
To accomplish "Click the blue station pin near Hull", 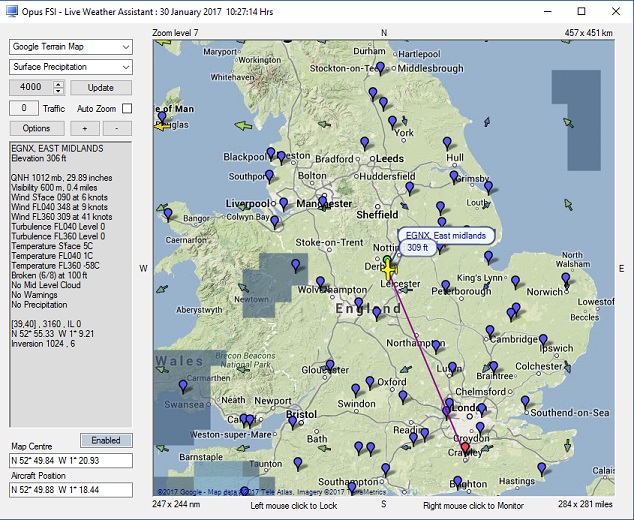I will 447,143.
